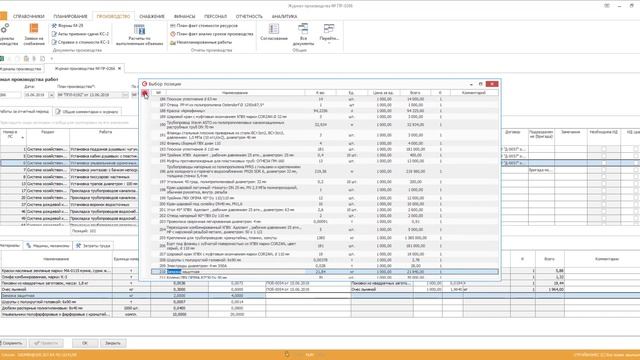640x360 pixels.
Task: Click the Сохранить button
Action: click(13, 343)
